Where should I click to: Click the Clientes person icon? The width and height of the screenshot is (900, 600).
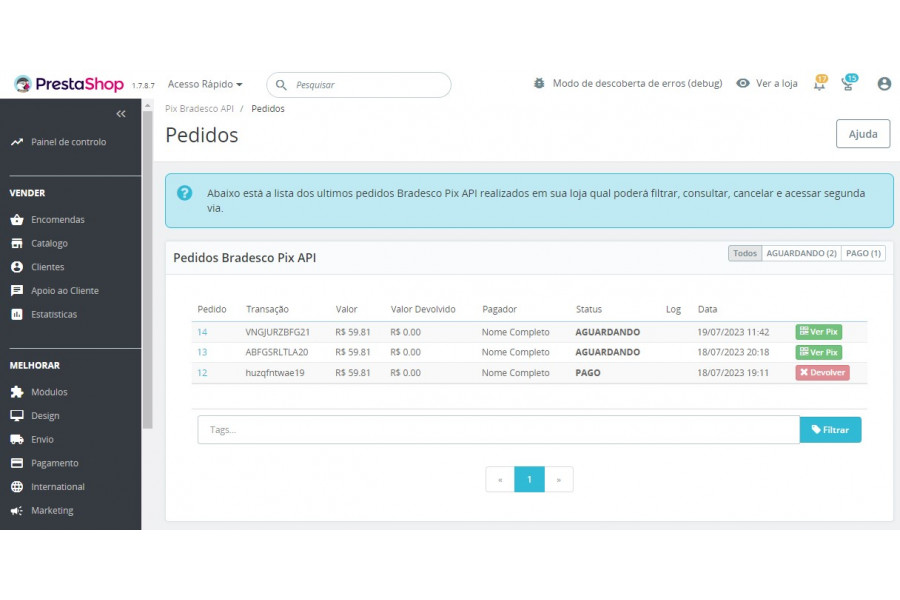(17, 267)
